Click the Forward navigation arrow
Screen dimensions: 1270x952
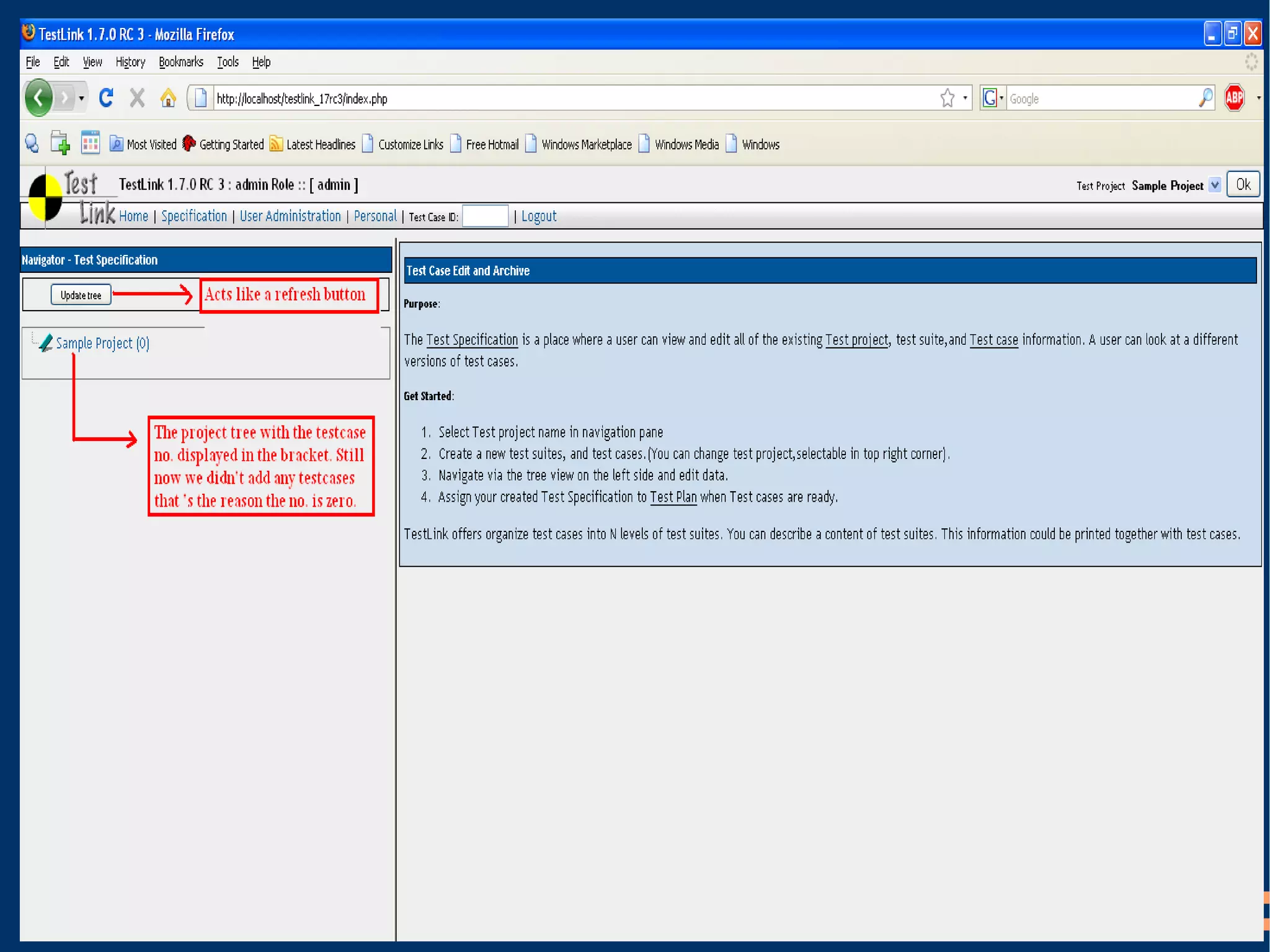click(x=64, y=98)
